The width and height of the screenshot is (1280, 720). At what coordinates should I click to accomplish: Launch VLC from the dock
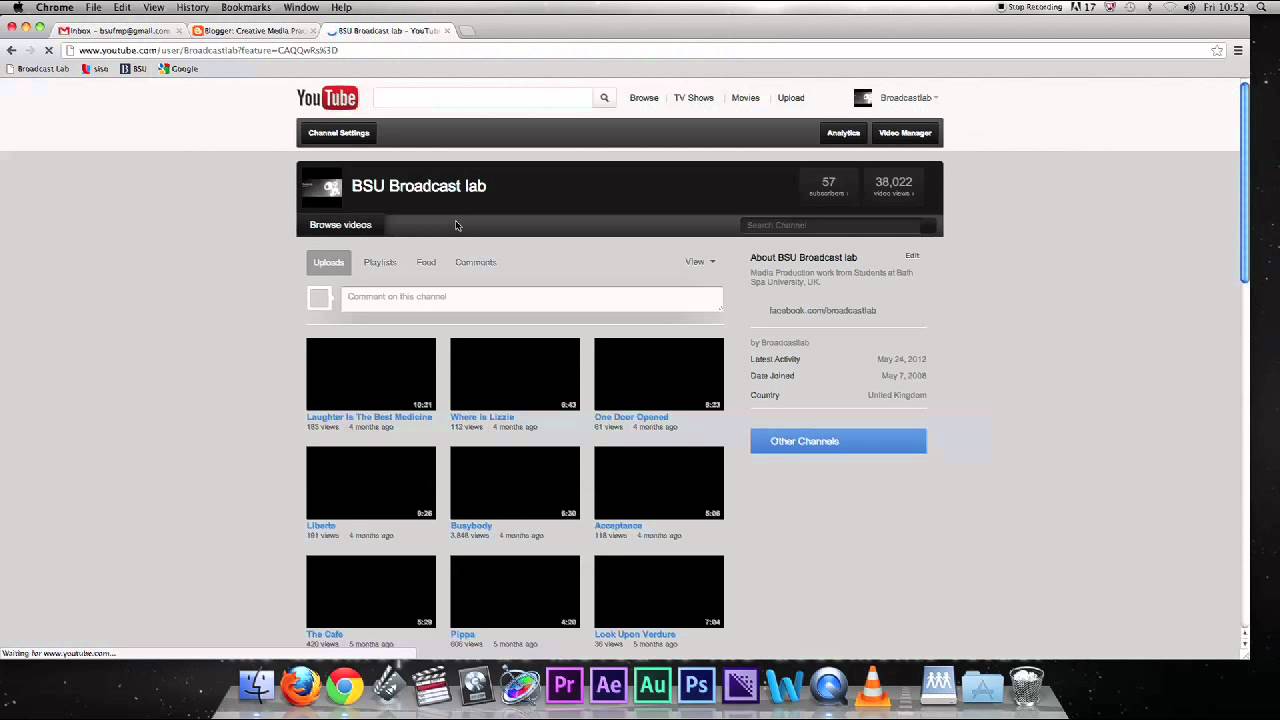coord(873,686)
